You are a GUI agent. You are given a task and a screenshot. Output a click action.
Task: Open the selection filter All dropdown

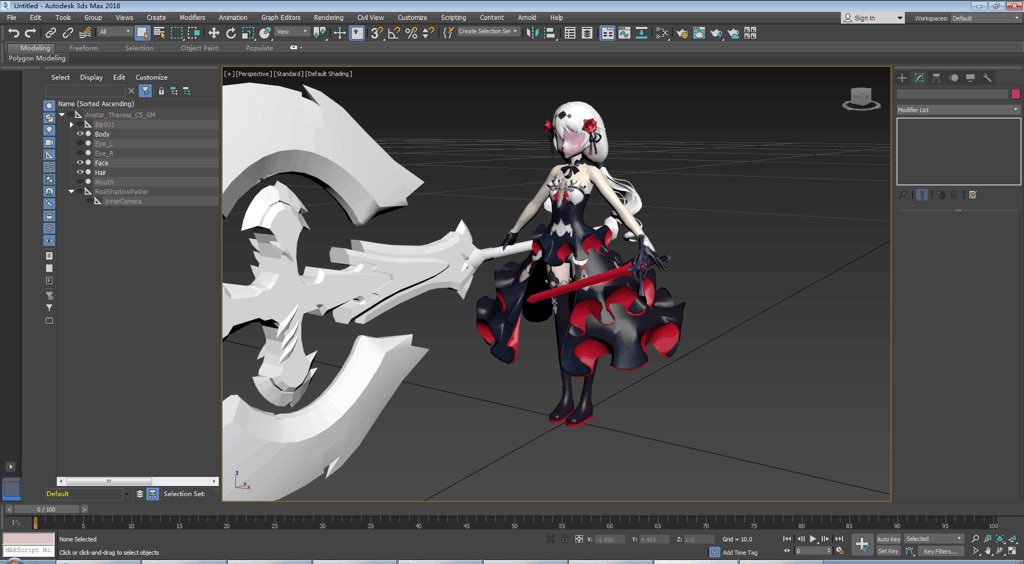click(x=114, y=32)
